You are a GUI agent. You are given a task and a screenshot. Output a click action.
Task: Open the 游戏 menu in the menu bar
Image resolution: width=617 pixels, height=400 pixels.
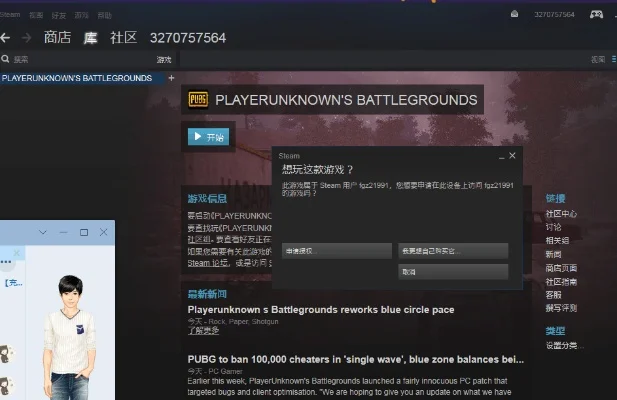point(81,15)
